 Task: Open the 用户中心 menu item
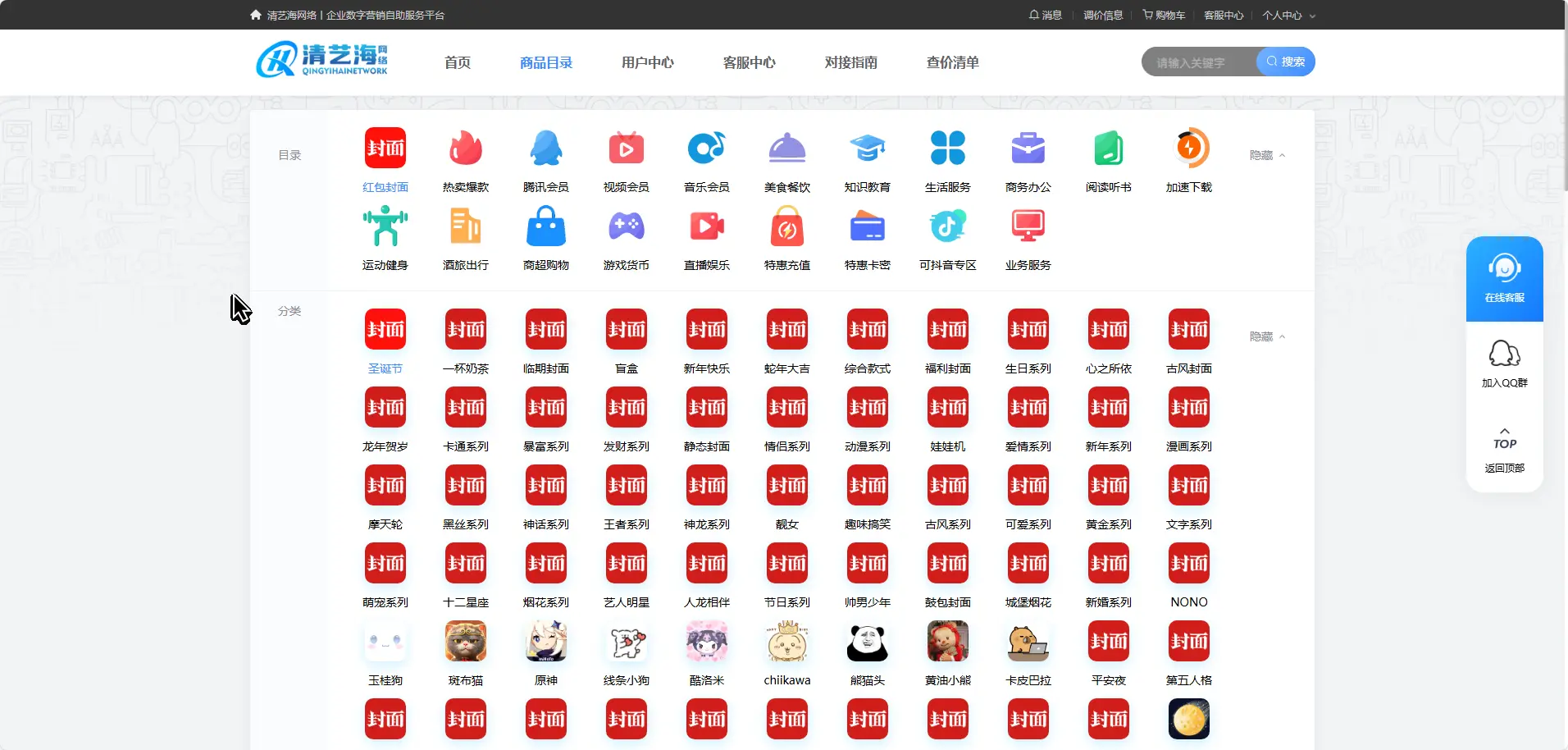(x=647, y=62)
